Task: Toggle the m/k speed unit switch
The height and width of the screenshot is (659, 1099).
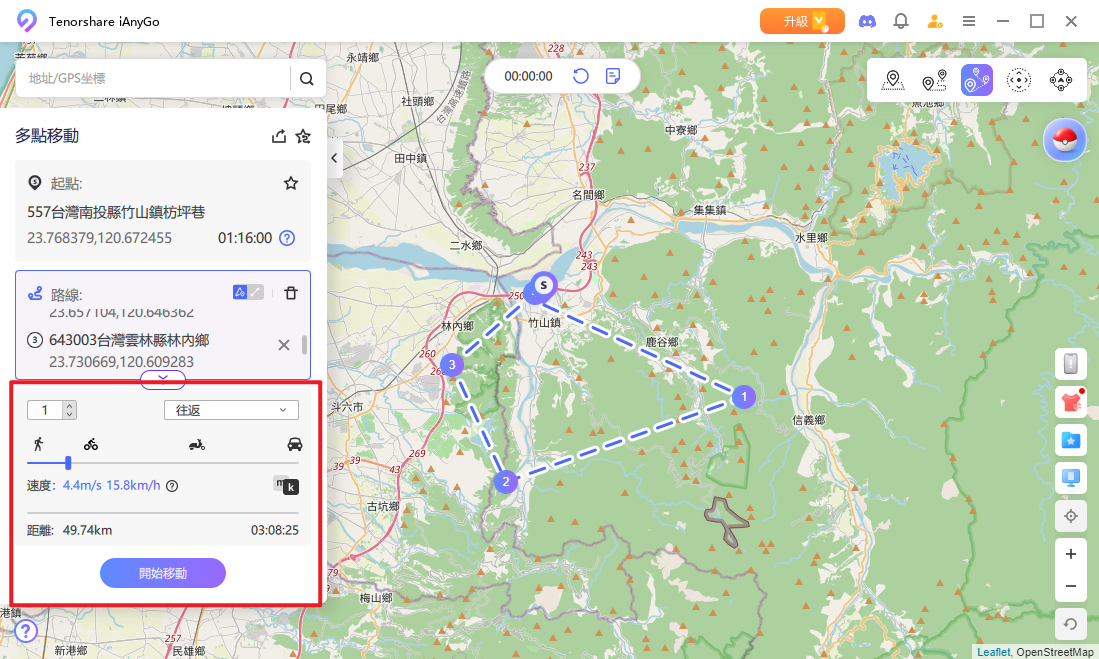Action: (x=286, y=484)
